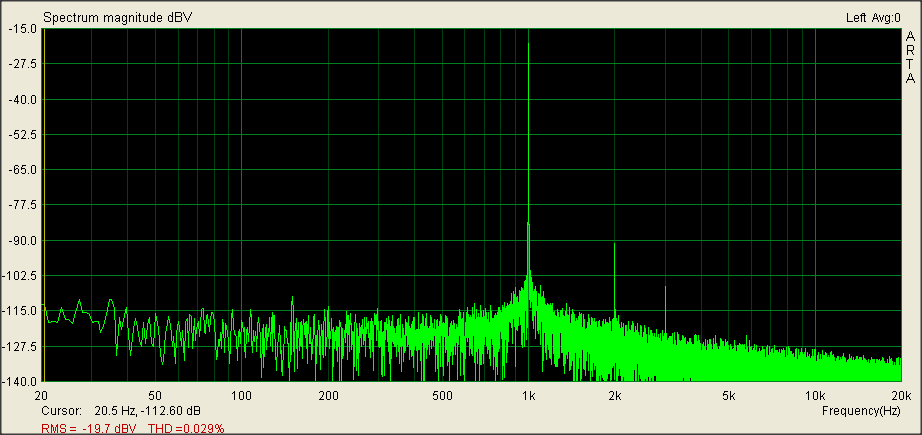Viewport: 922px width, 435px height.
Task: Click the 10k frequency axis label
Action: (814, 394)
